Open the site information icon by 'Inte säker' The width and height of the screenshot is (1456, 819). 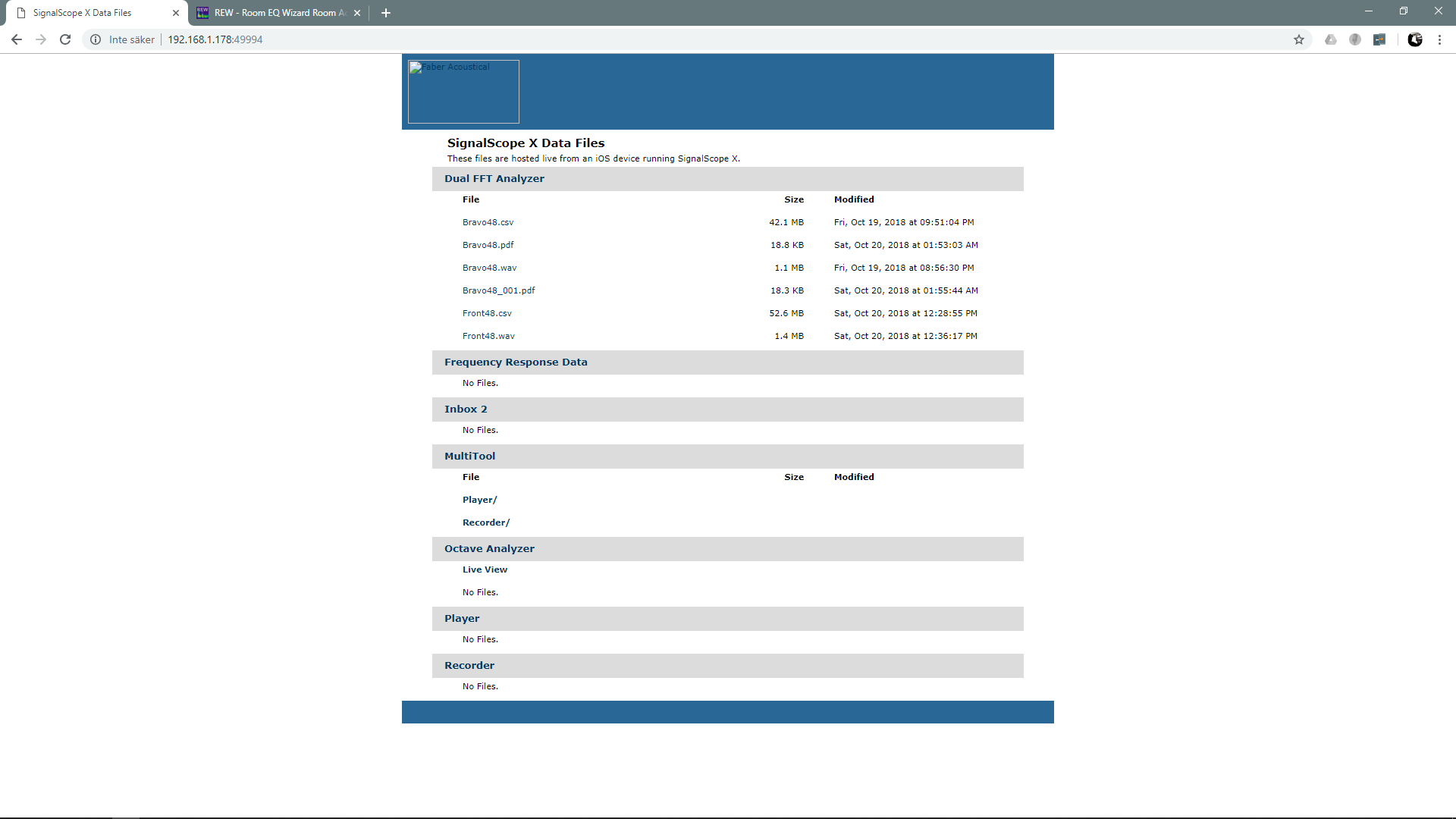96,39
